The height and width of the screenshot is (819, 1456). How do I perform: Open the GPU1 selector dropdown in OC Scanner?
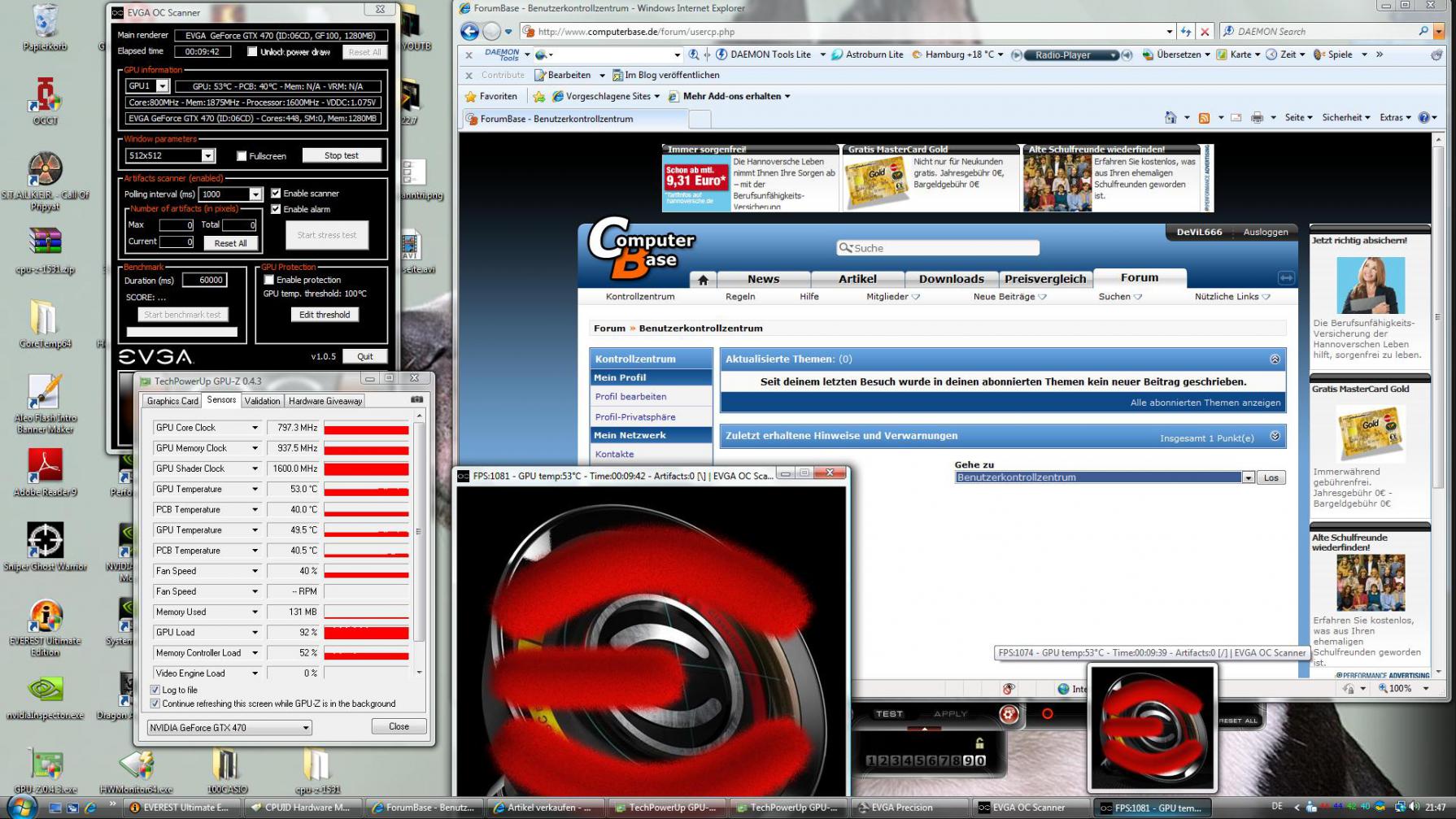[x=163, y=85]
